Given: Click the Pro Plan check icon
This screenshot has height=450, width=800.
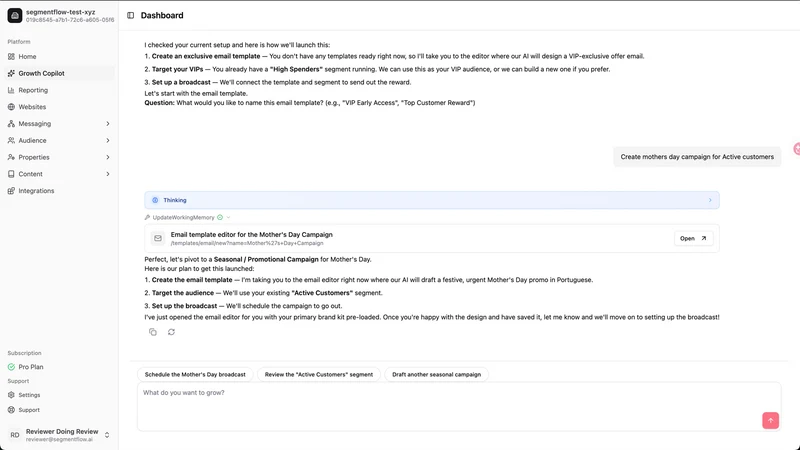Looking at the screenshot, I should coord(11,367).
